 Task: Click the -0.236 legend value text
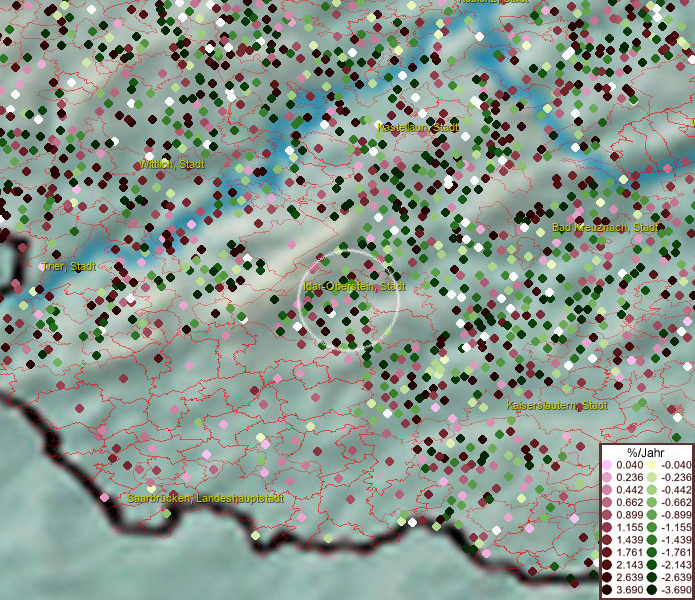[x=676, y=477]
